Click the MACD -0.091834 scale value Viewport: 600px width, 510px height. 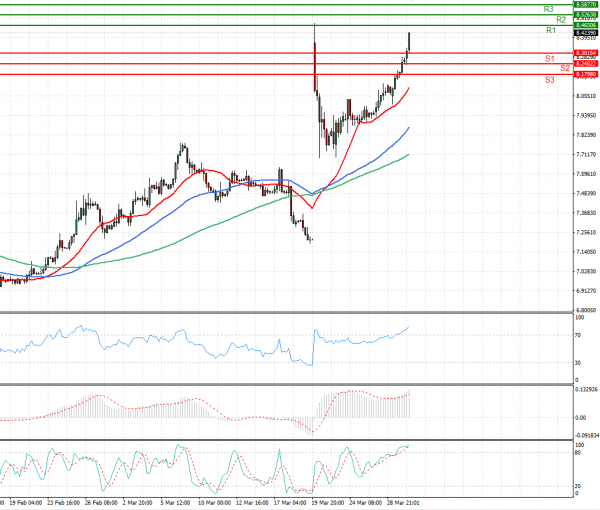coord(587,436)
